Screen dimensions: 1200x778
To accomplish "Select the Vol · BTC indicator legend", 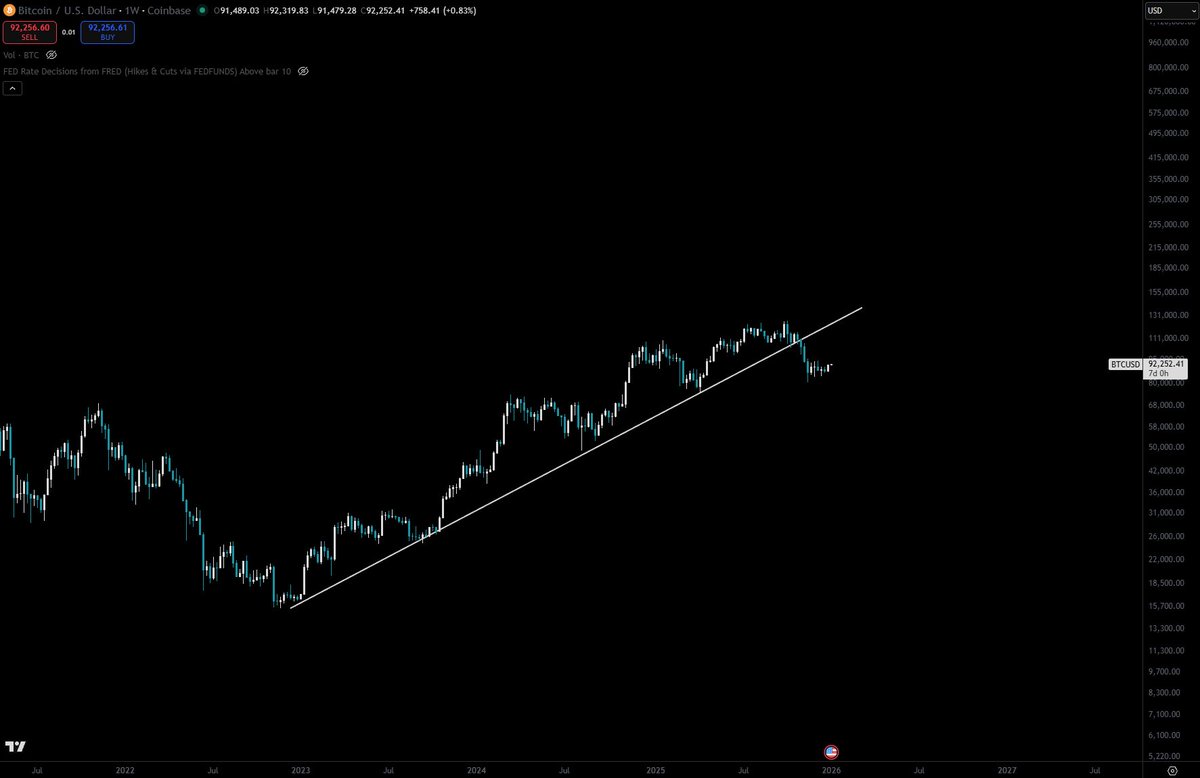I will coord(22,54).
